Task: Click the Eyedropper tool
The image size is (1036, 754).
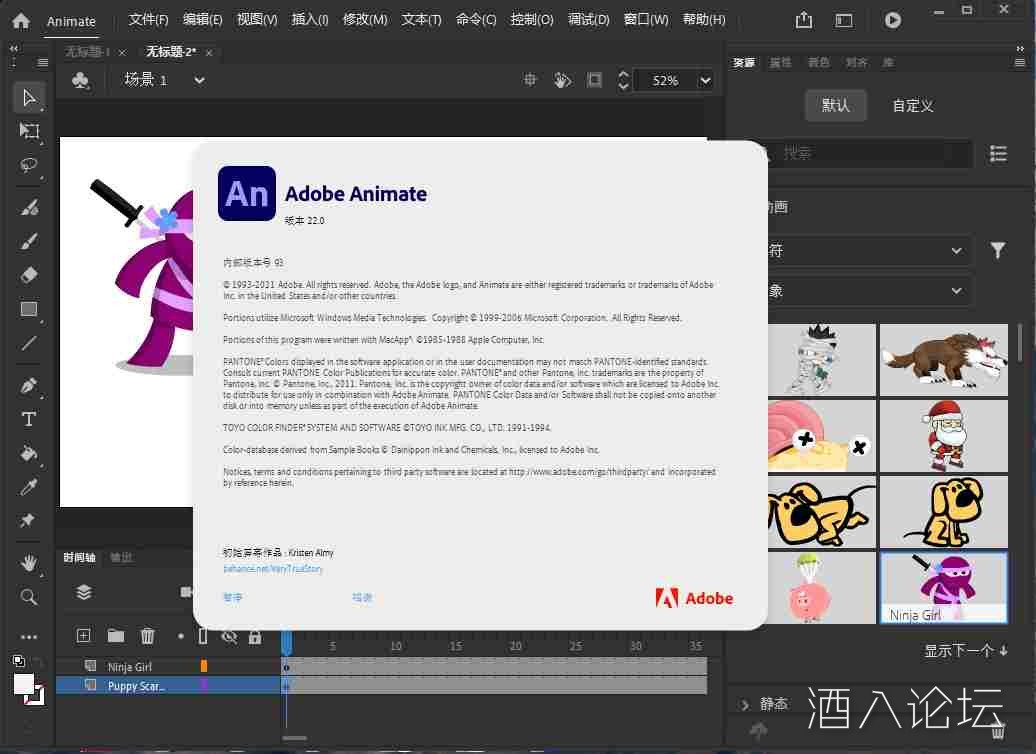Action: click(x=29, y=487)
